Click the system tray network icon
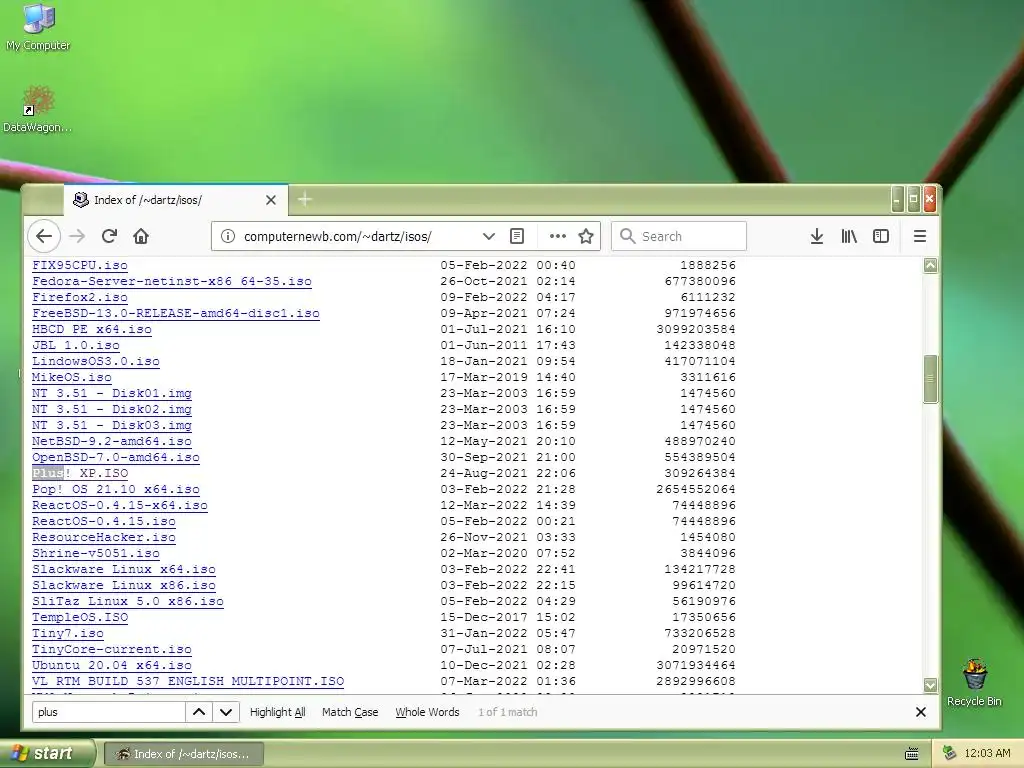 pyautogui.click(x=949, y=753)
